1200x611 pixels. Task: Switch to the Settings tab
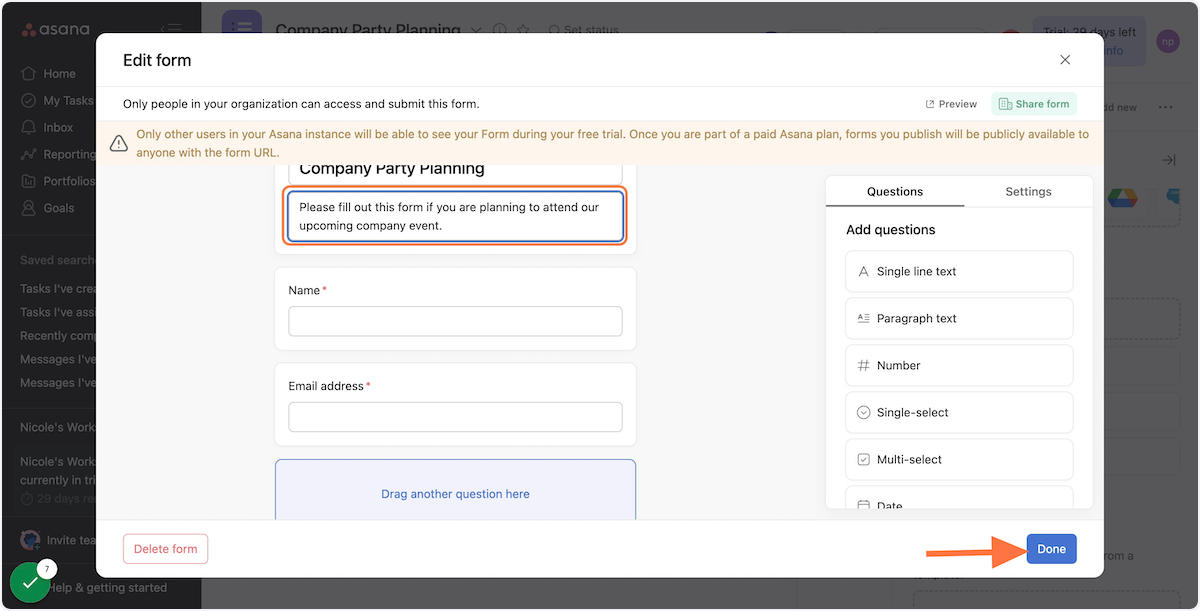click(x=1028, y=191)
